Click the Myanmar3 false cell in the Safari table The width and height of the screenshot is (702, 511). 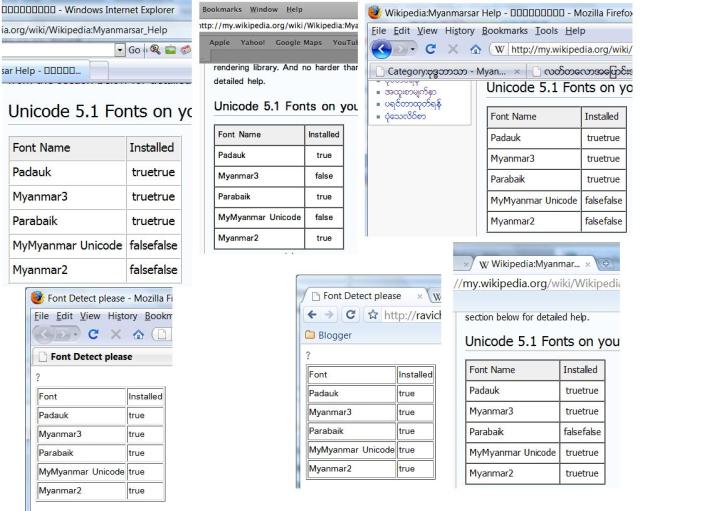(x=324, y=176)
